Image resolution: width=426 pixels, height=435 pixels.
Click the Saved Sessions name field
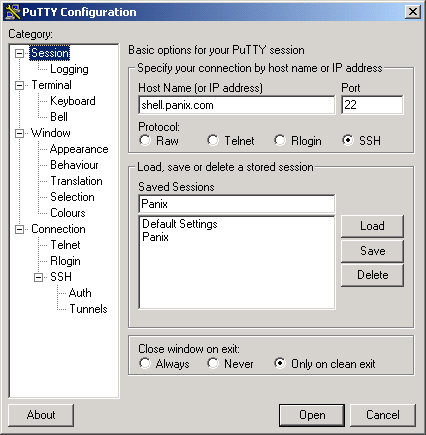click(x=237, y=204)
